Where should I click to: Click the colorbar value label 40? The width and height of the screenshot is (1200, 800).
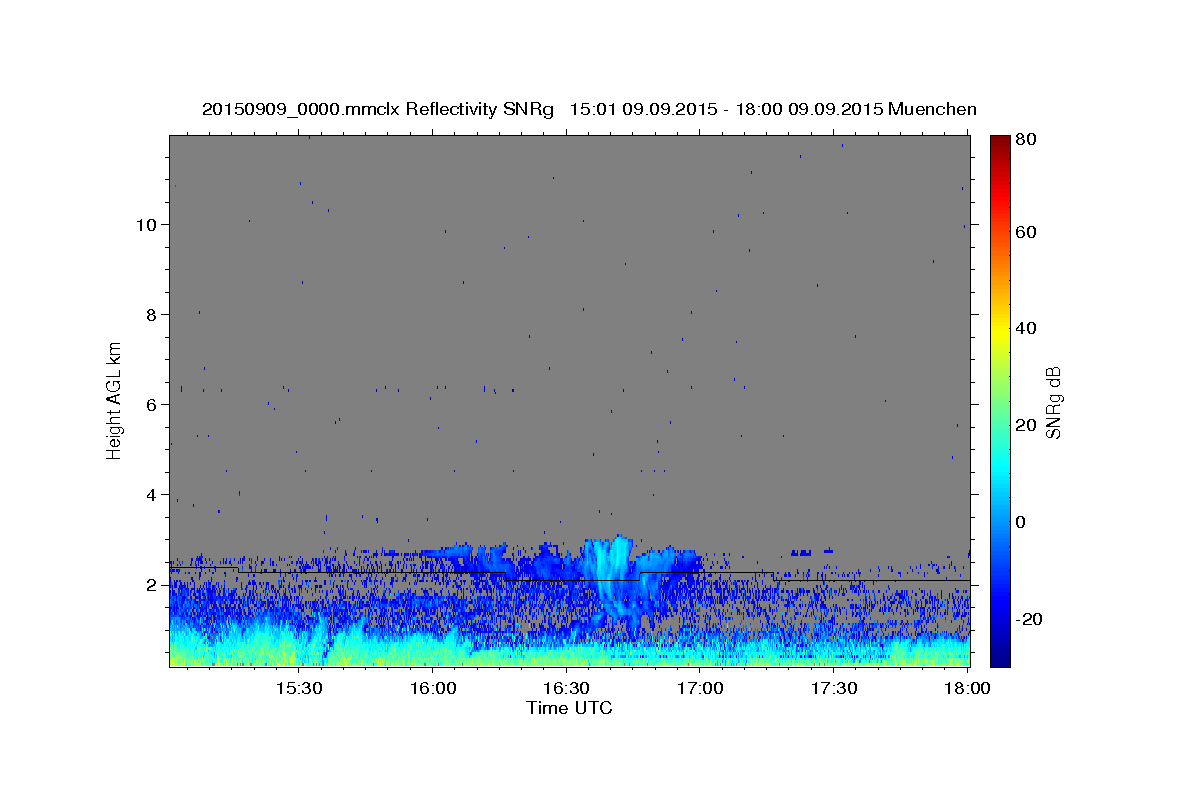(1028, 328)
